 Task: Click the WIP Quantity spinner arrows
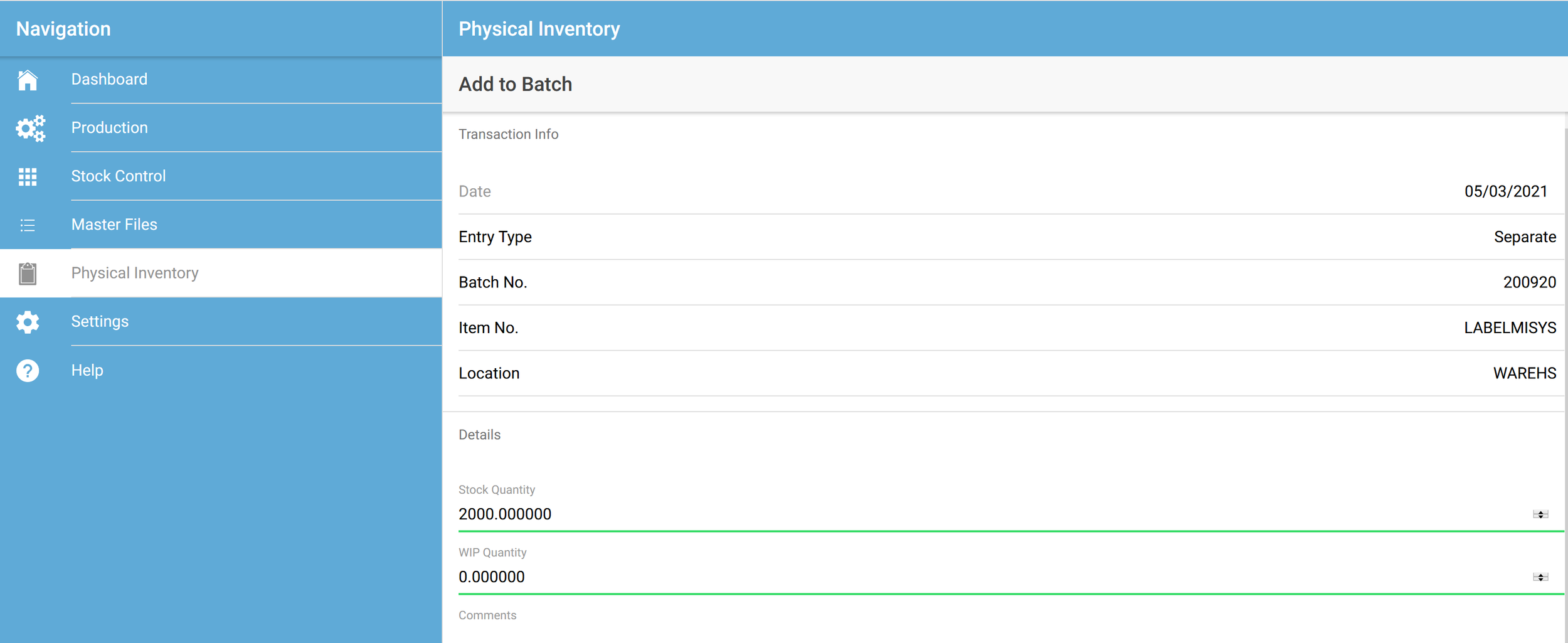point(1541,577)
